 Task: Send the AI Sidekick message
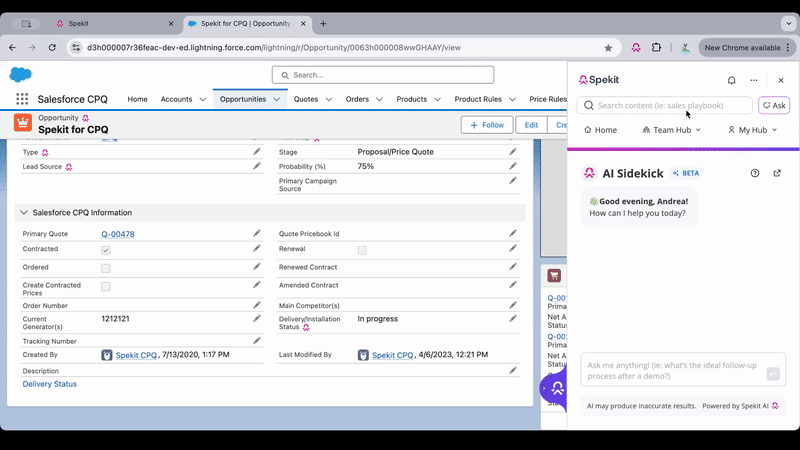[x=772, y=374]
